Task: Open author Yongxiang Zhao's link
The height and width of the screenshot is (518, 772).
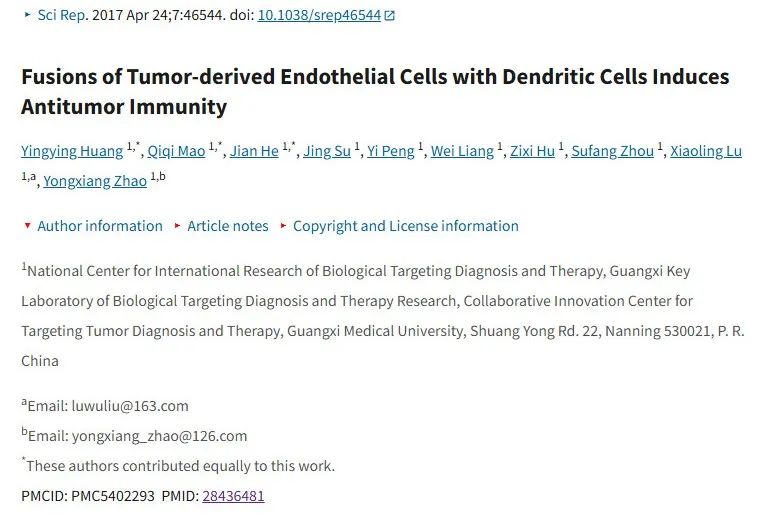Action: (x=95, y=181)
